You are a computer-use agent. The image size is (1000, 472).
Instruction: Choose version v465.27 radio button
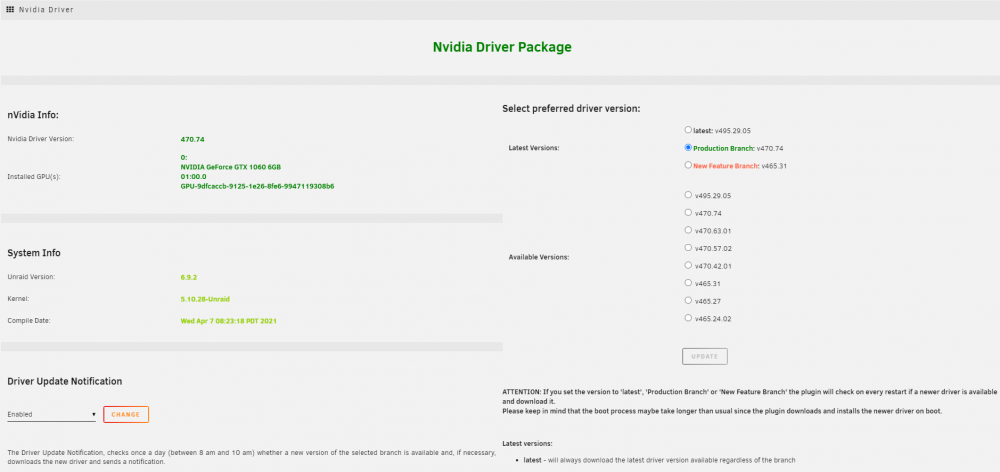coord(688,300)
